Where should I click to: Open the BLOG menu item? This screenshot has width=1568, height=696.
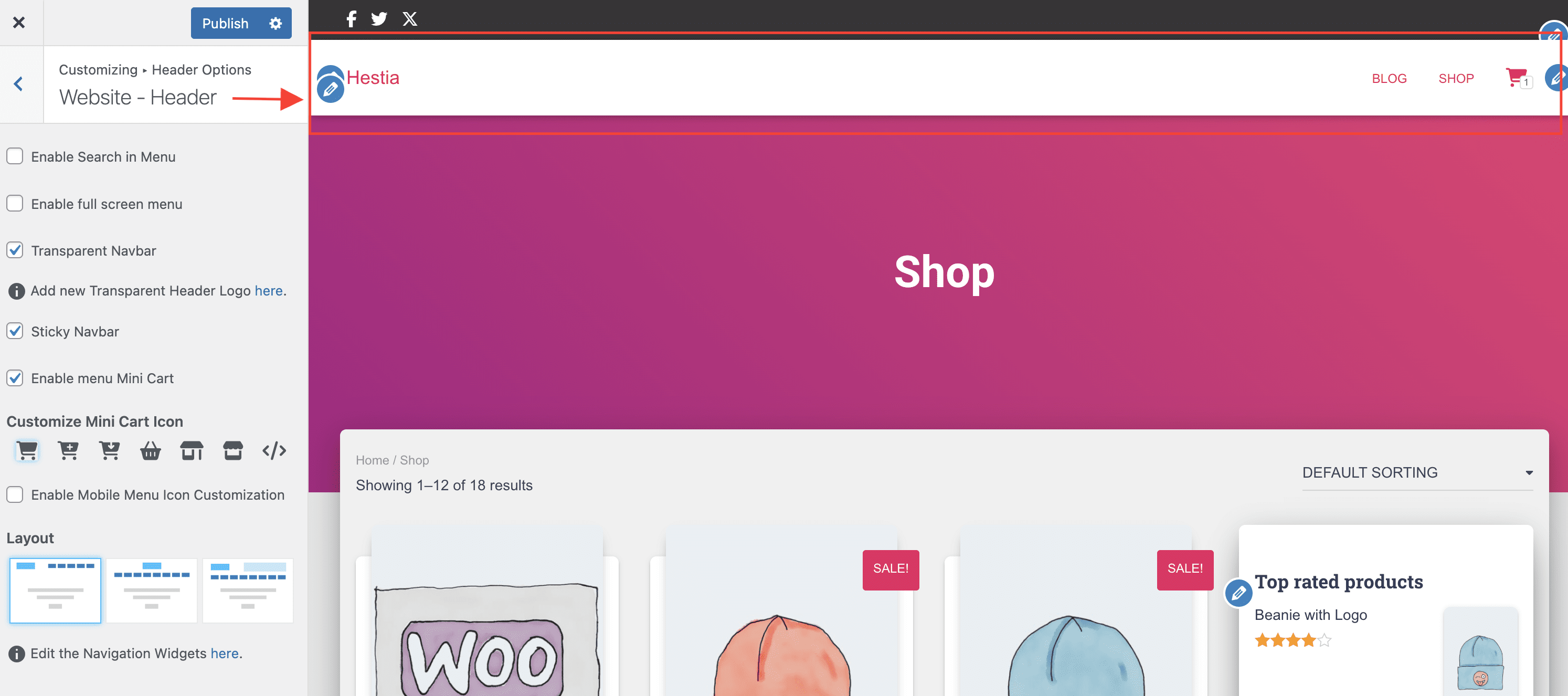1389,79
